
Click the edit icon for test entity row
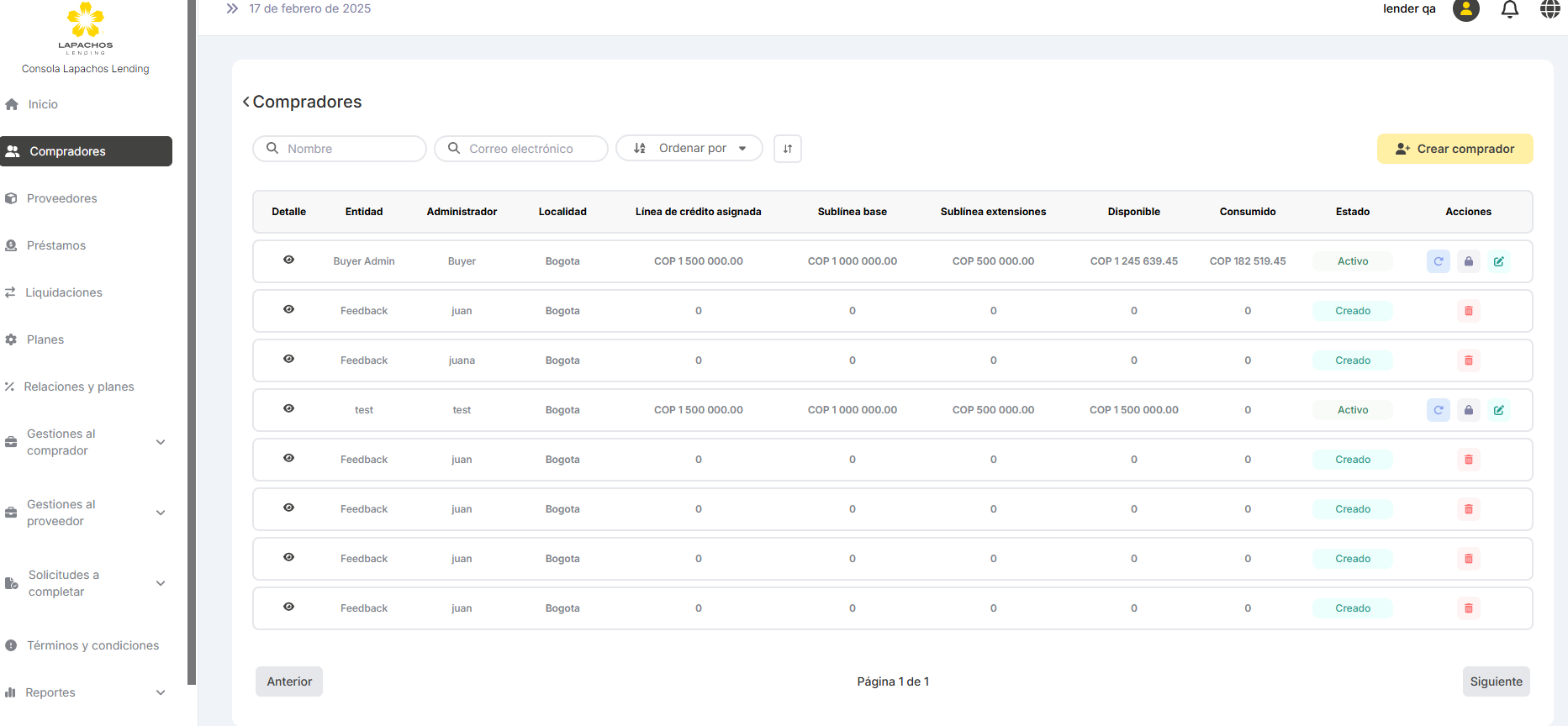1498,410
